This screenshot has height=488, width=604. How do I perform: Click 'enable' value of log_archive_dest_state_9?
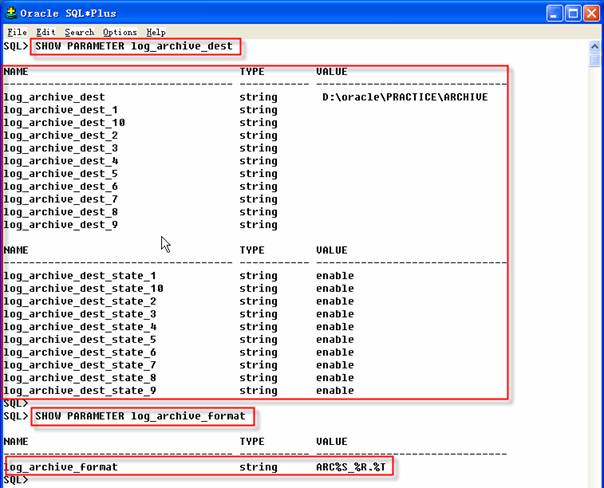pos(335,391)
